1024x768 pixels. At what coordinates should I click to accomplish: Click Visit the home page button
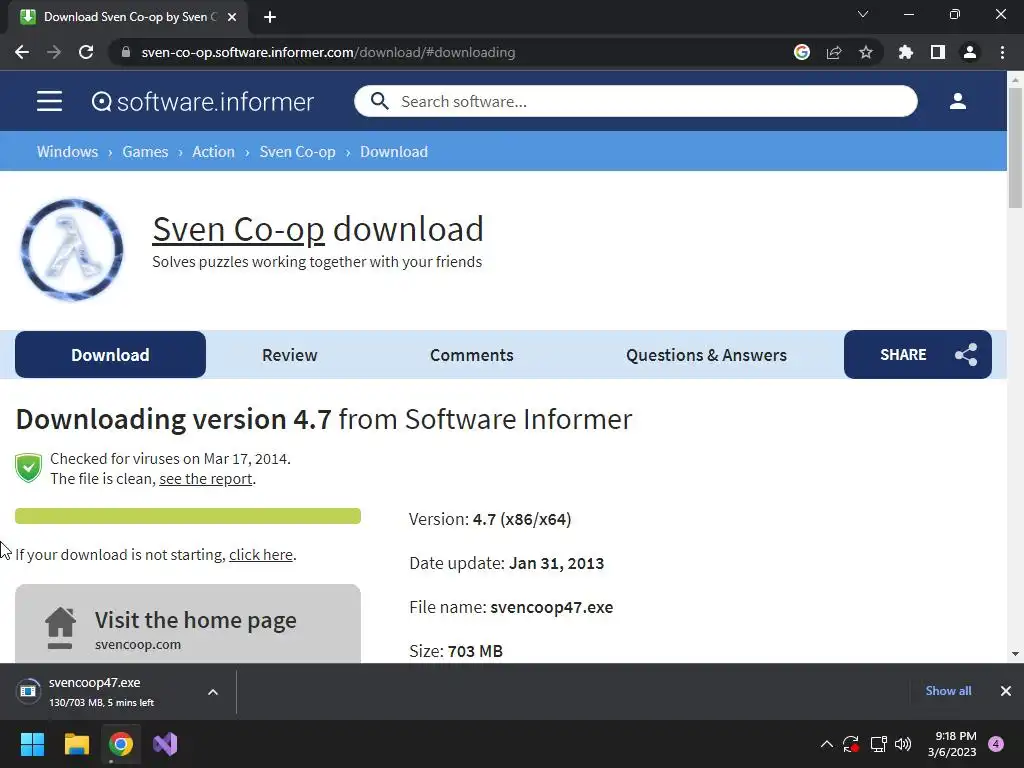click(x=188, y=624)
